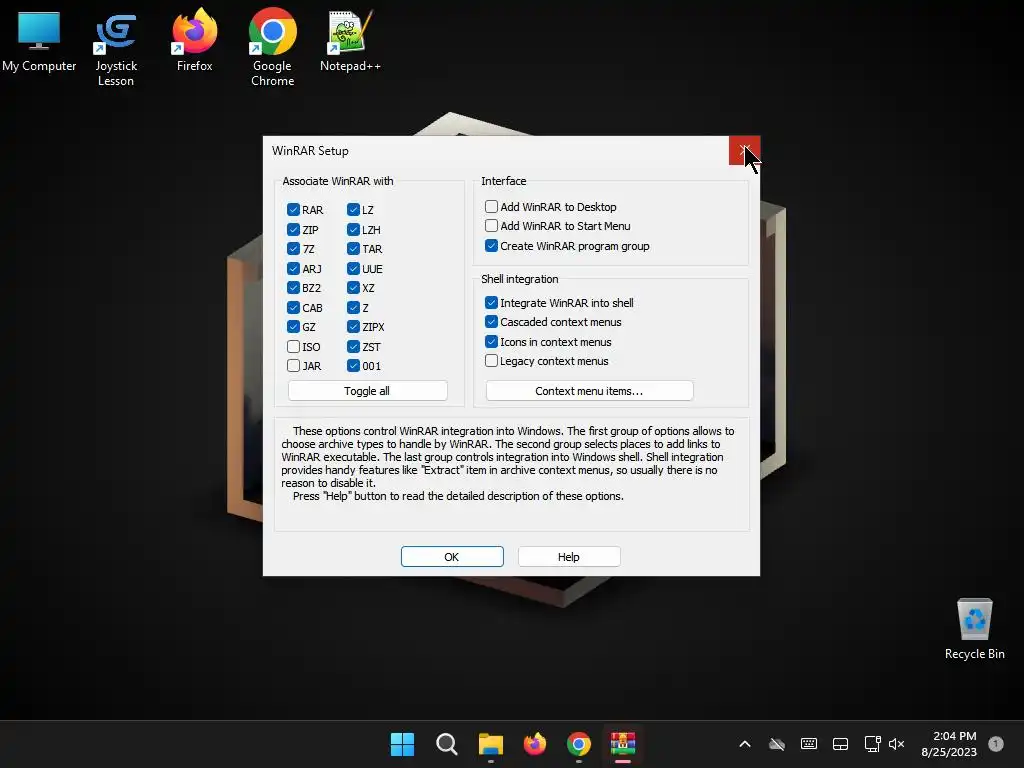Viewport: 1024px width, 768px height.
Task: Click the Toggle all button
Action: [368, 391]
